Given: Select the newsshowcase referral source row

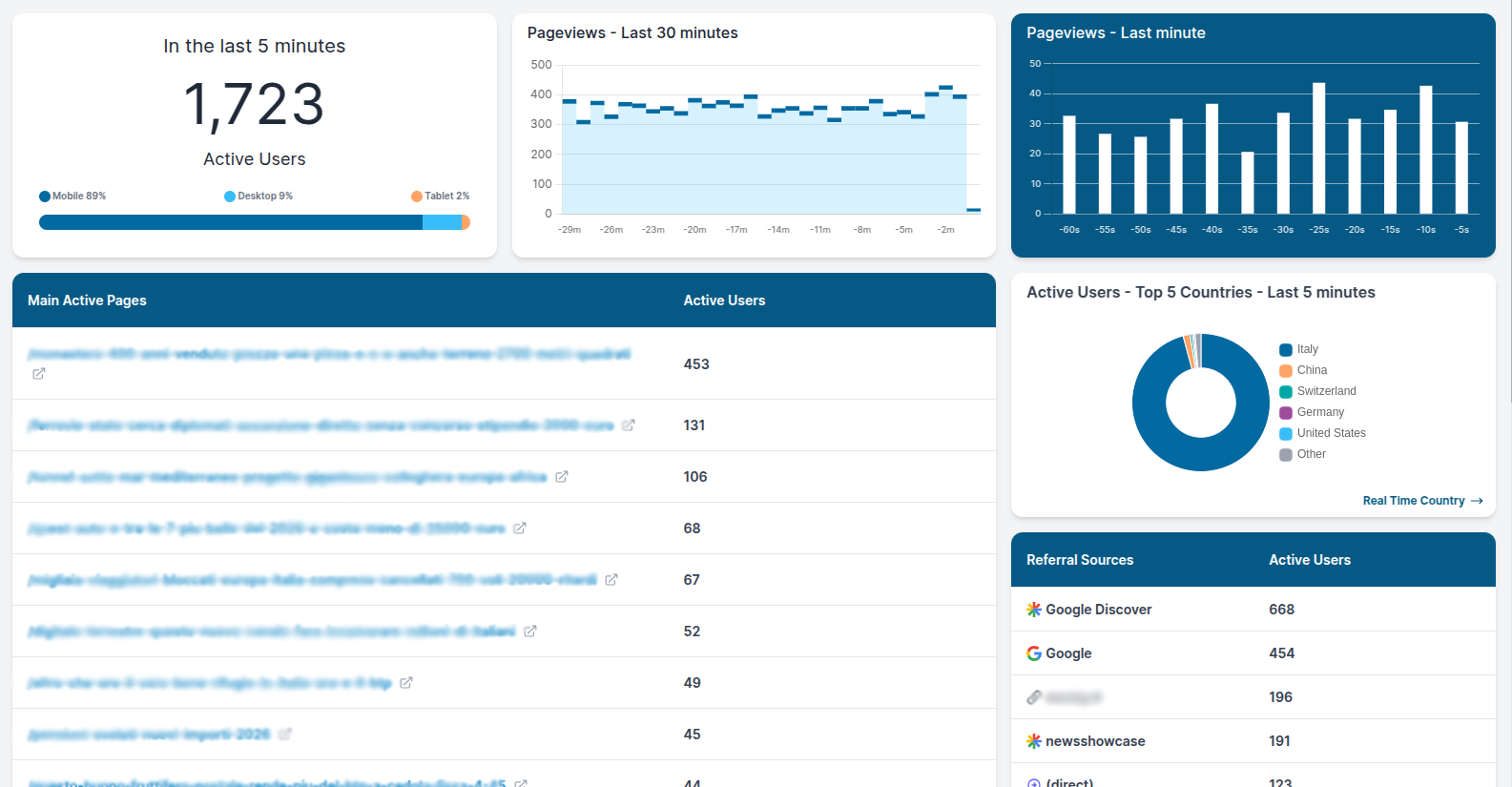Looking at the screenshot, I should 1095,741.
